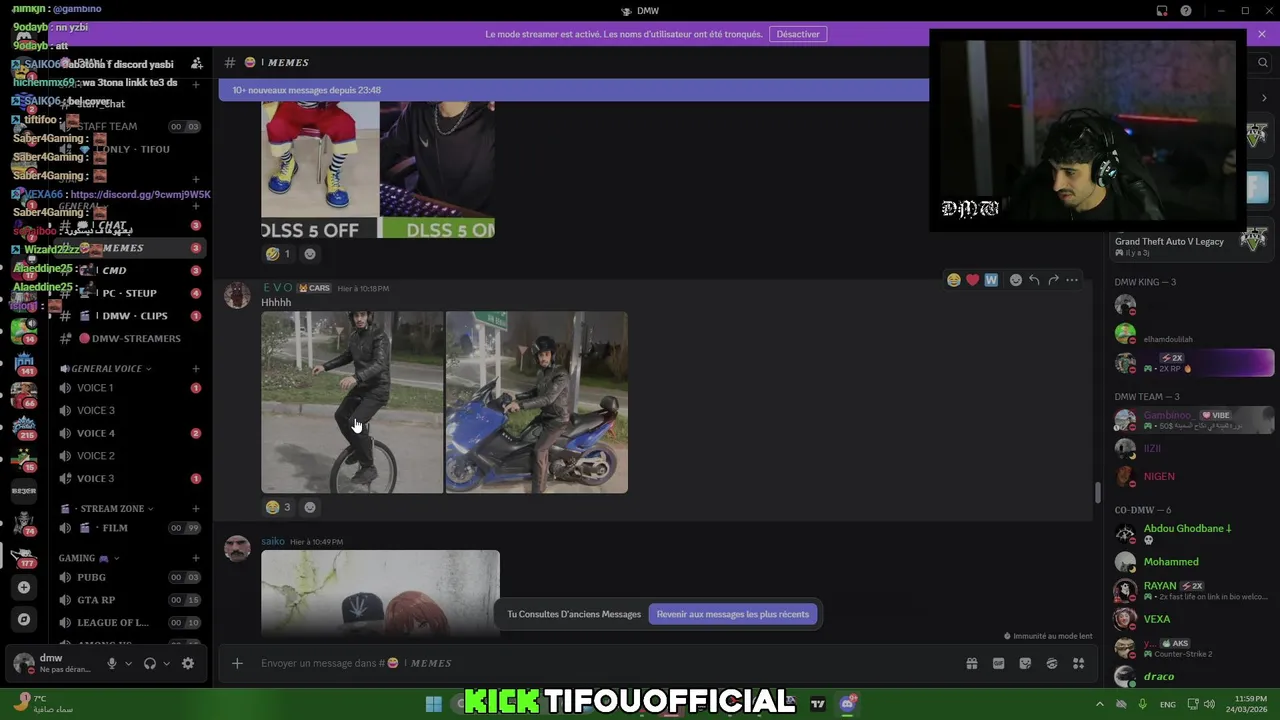1280x720 pixels.
Task: Add laughing emoji quick reaction on EVO message
Action: [x=954, y=280]
